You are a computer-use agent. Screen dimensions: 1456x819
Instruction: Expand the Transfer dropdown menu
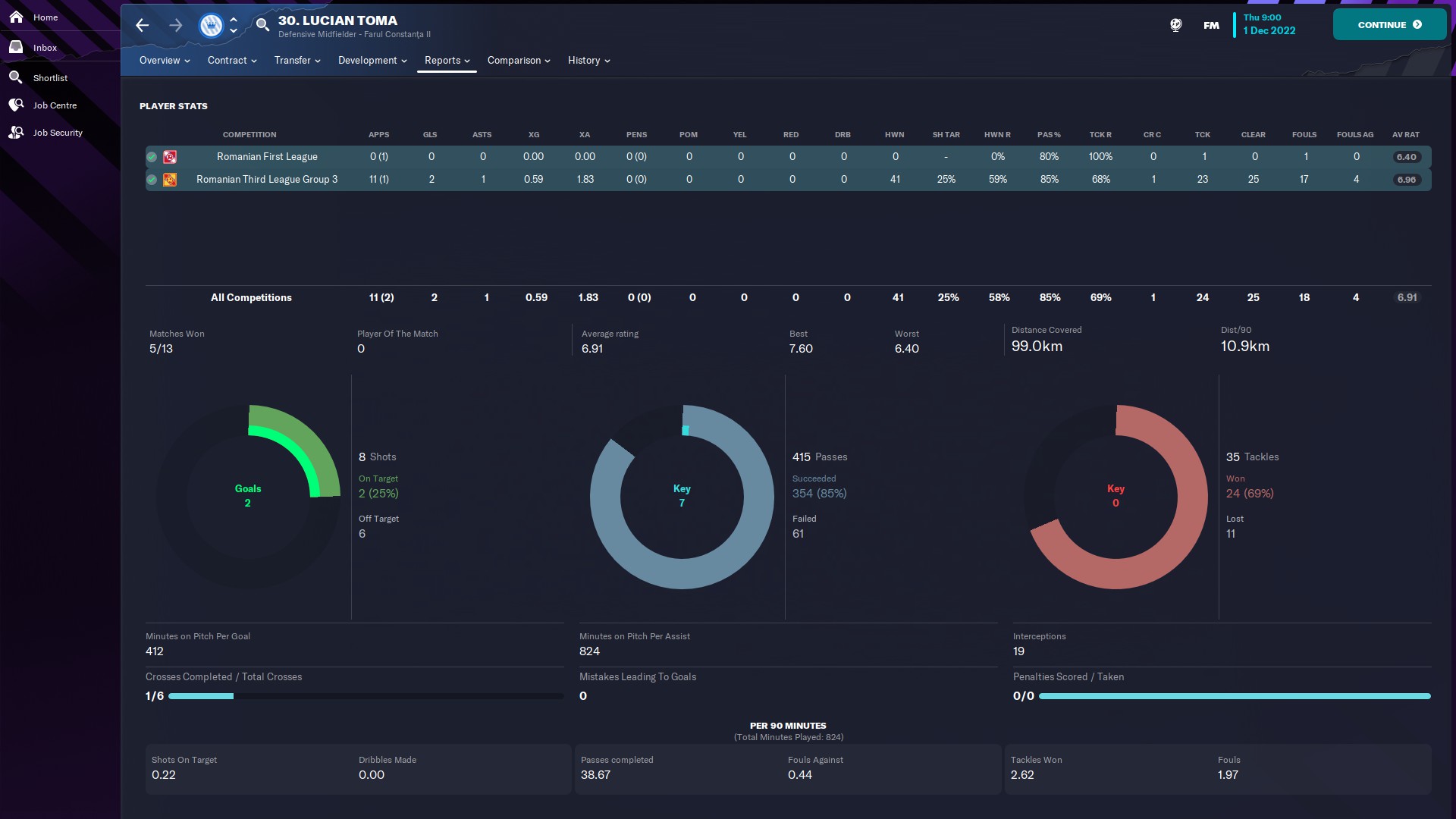point(297,61)
